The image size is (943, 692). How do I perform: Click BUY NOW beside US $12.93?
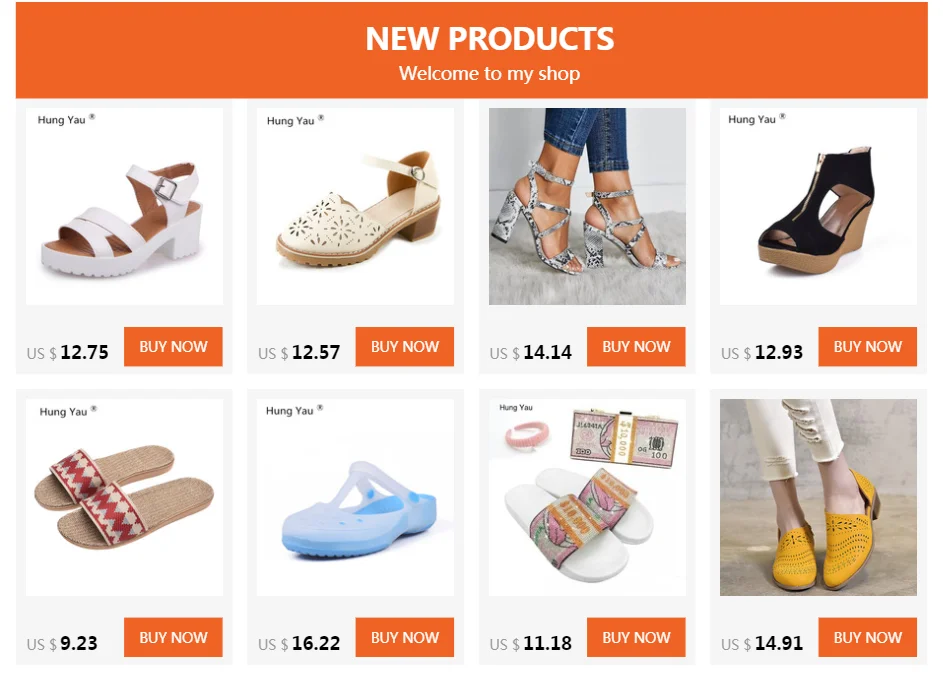click(x=867, y=346)
